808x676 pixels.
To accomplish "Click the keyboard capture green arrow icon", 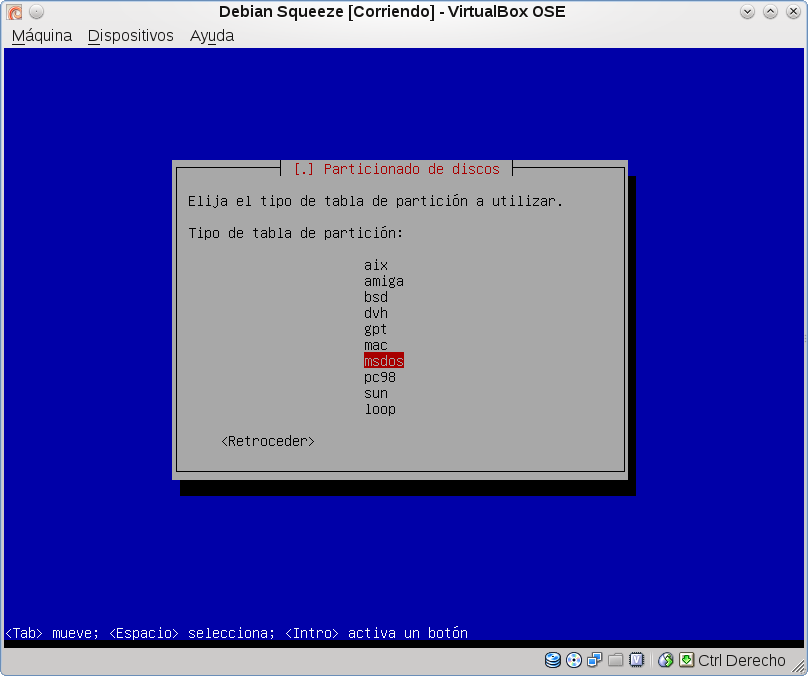I will (686, 660).
